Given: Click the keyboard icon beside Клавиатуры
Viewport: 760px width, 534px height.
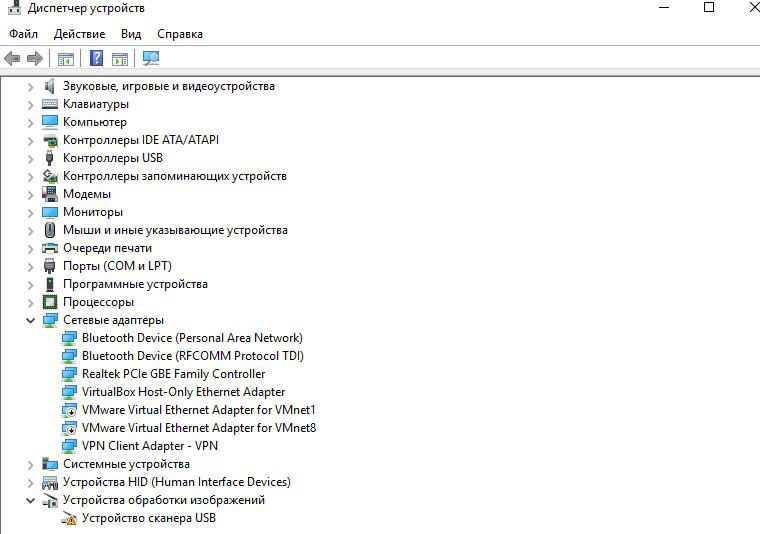Looking at the screenshot, I should click(x=49, y=104).
